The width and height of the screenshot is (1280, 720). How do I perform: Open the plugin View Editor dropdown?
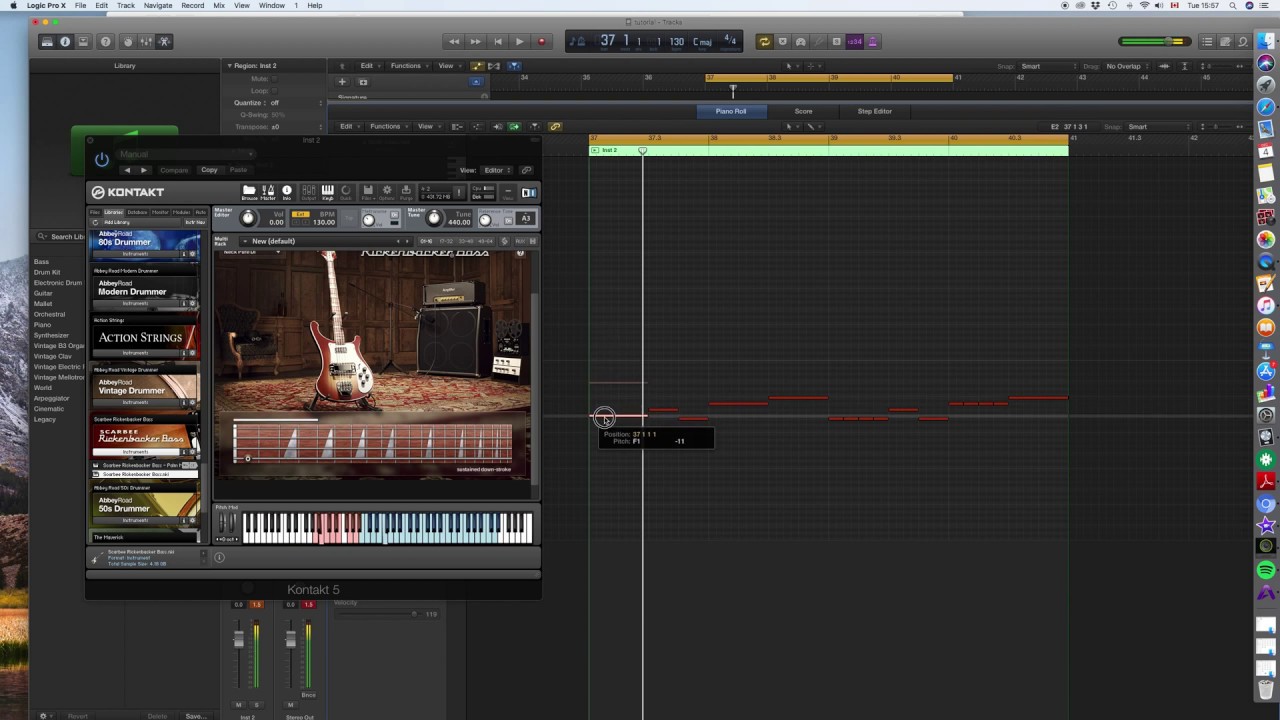pyautogui.click(x=497, y=170)
